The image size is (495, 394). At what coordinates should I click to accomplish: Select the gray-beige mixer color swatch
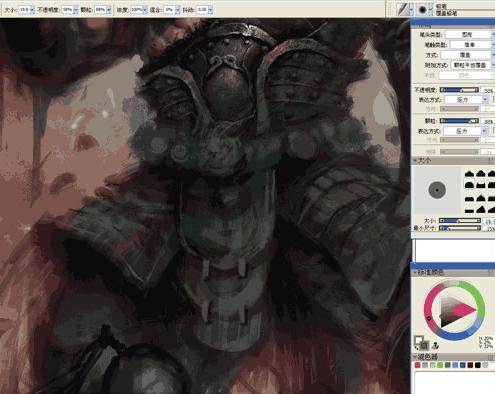pyautogui.click(x=425, y=365)
